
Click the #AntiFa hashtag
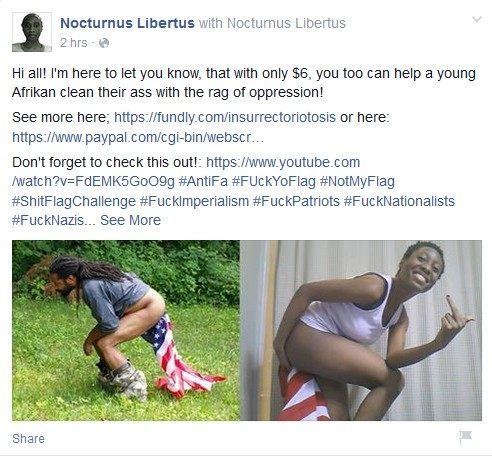(203, 182)
